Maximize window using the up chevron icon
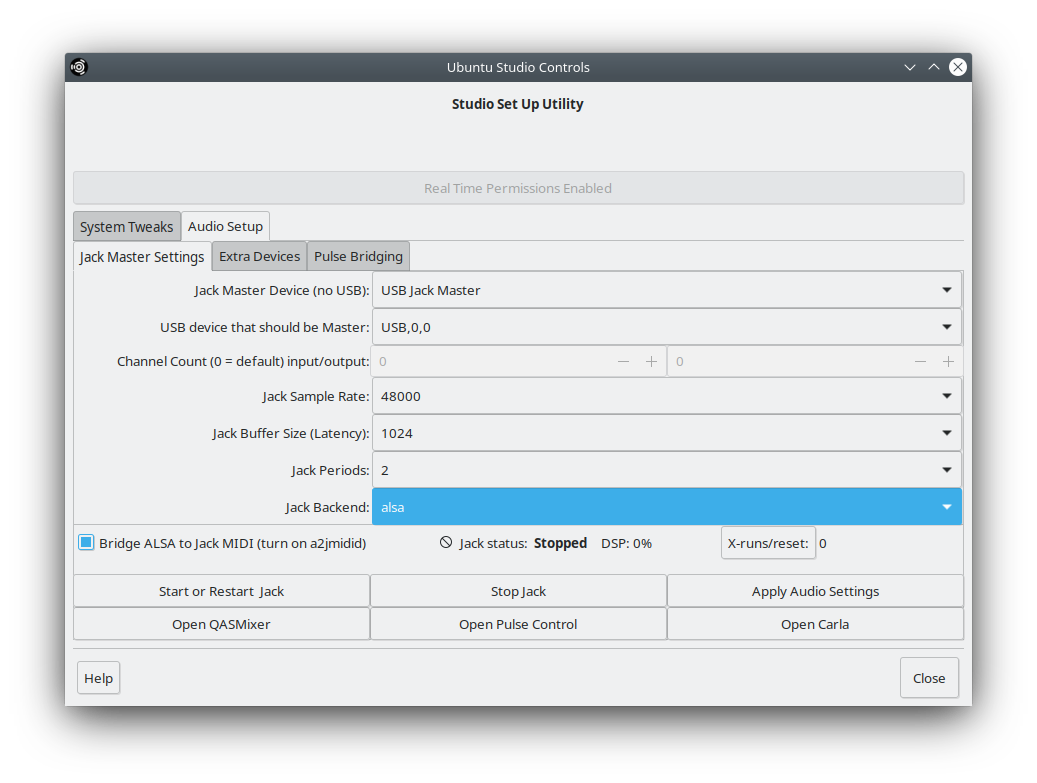Screen dimensions: 1037x783 tap(933, 67)
